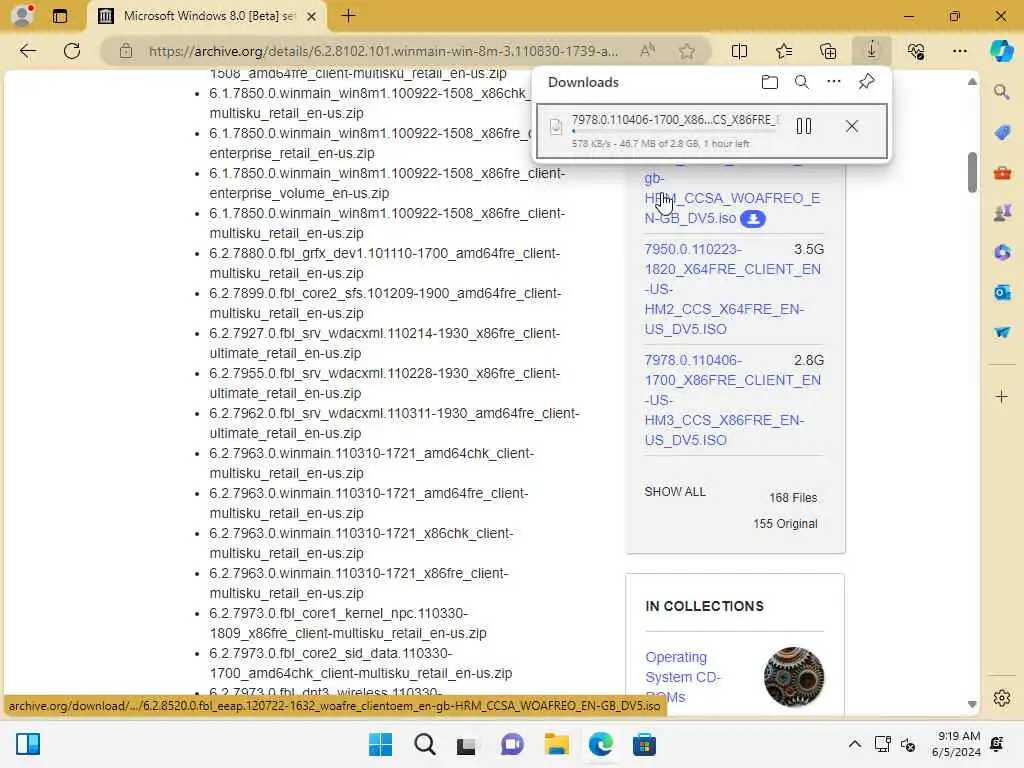
Task: Select the Microsoft Windows 8.0 [Beta] tab
Action: [x=206, y=16]
